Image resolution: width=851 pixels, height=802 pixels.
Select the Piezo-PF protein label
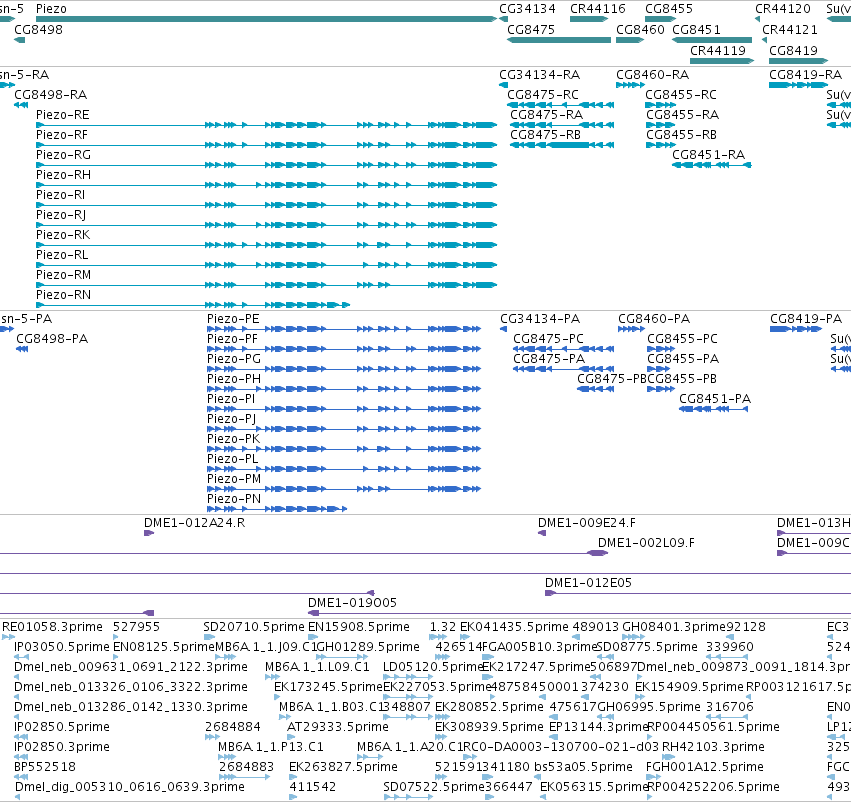[232, 339]
